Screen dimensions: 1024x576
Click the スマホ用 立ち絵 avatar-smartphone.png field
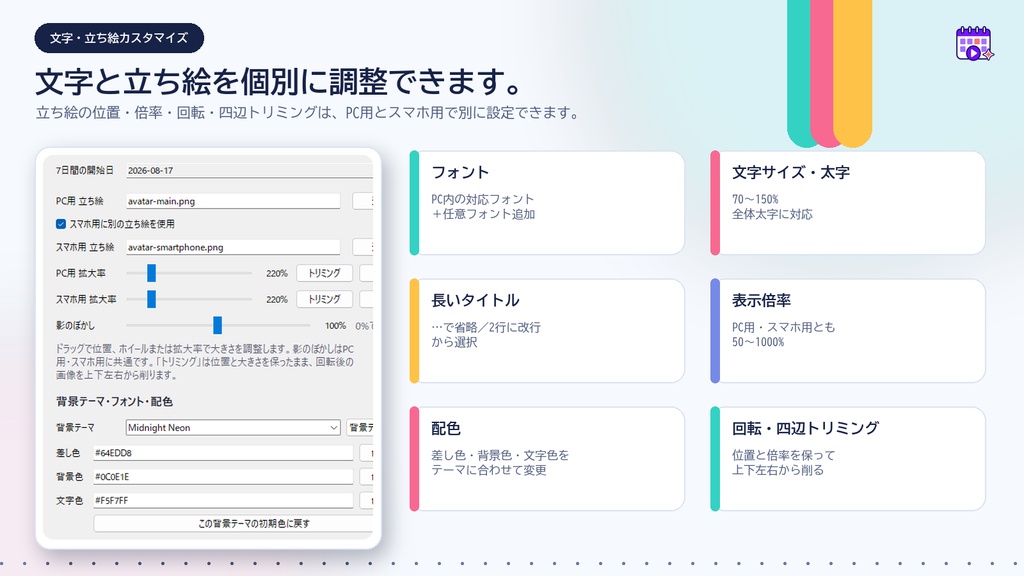click(232, 248)
